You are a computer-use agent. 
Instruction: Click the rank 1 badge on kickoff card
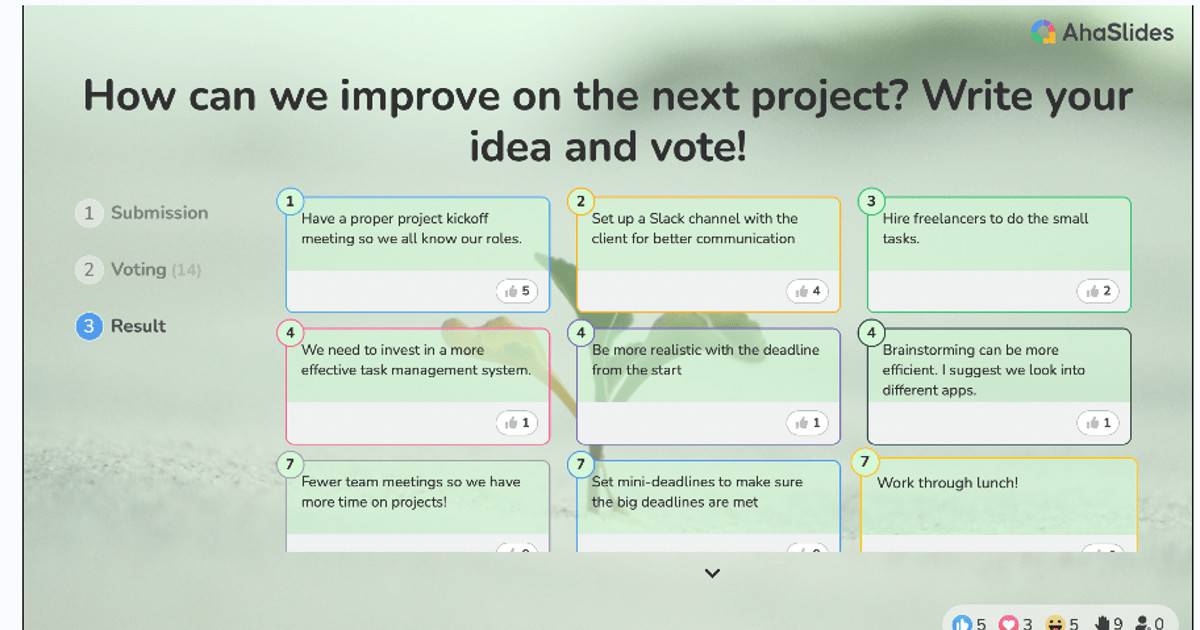pos(289,201)
